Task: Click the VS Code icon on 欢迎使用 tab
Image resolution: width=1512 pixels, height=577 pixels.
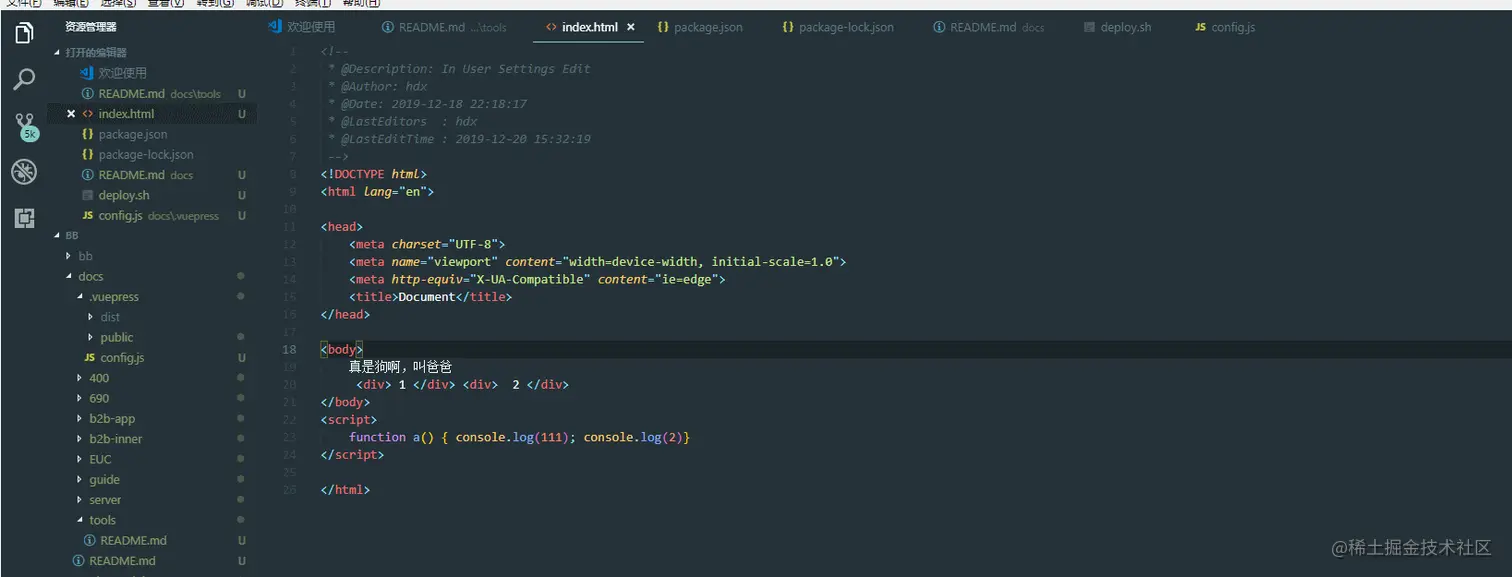Action: pos(275,27)
